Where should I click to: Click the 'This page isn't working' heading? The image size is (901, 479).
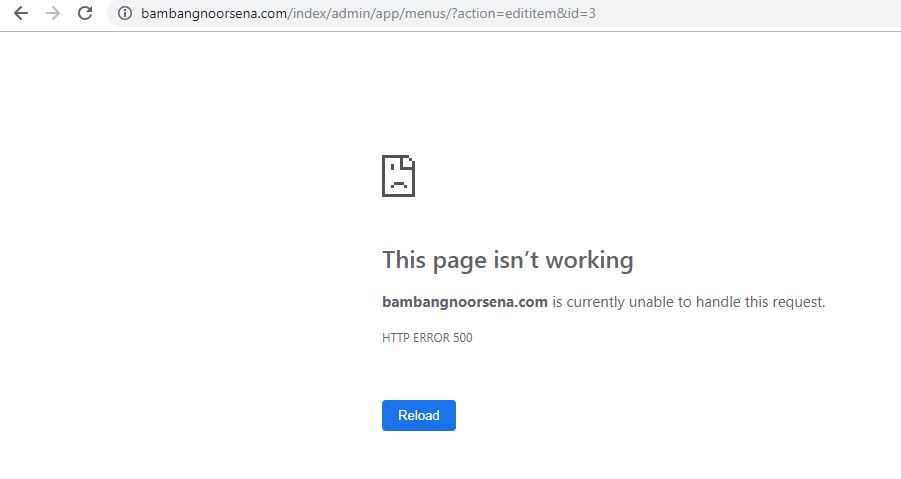[508, 260]
